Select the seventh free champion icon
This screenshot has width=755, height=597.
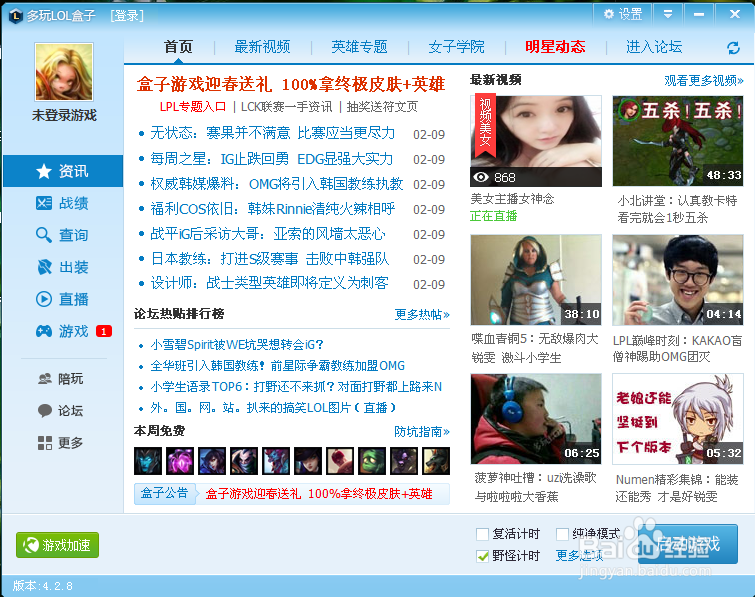(340, 461)
